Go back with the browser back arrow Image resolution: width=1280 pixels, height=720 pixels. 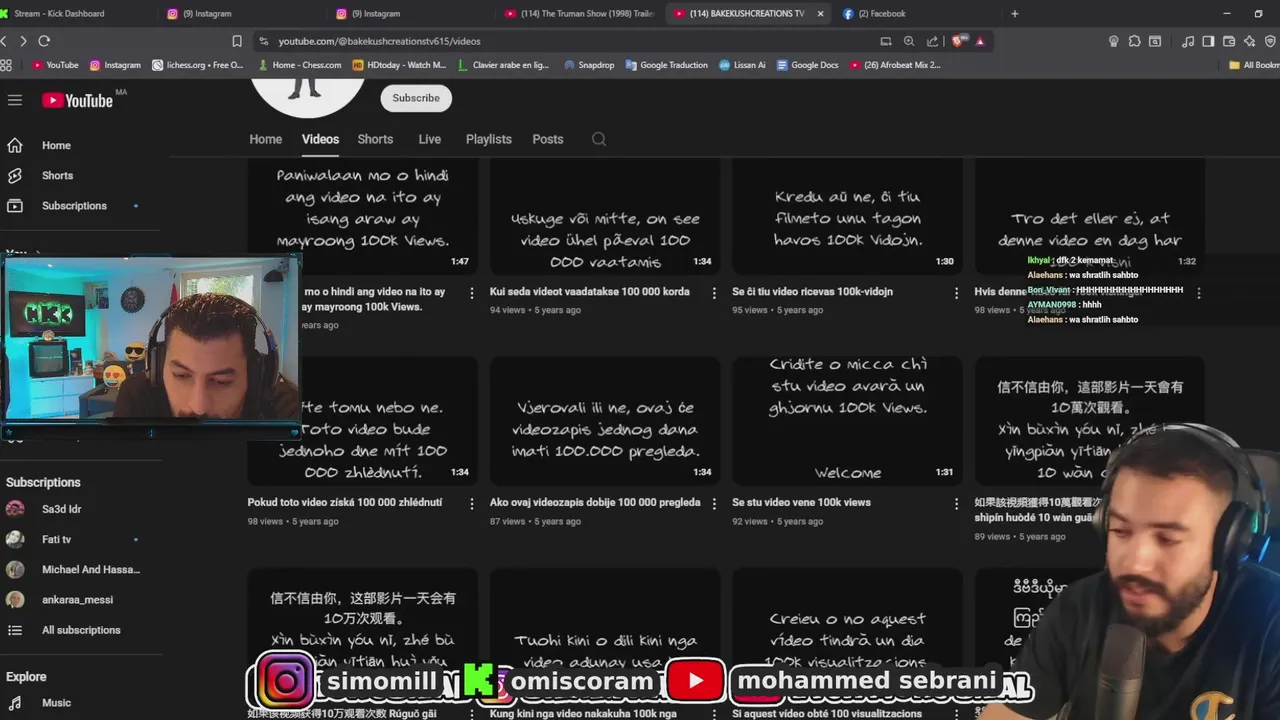pyautogui.click(x=3, y=41)
